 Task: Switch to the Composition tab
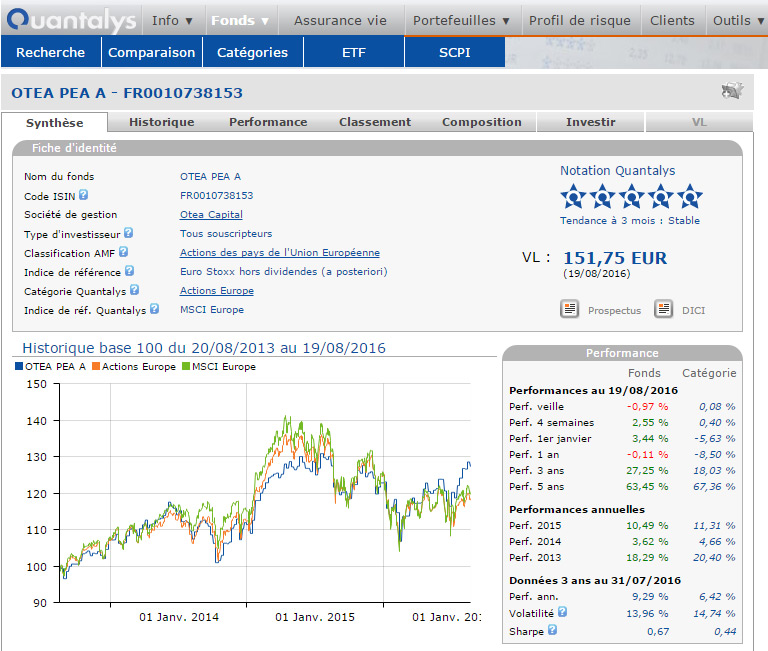(x=481, y=122)
